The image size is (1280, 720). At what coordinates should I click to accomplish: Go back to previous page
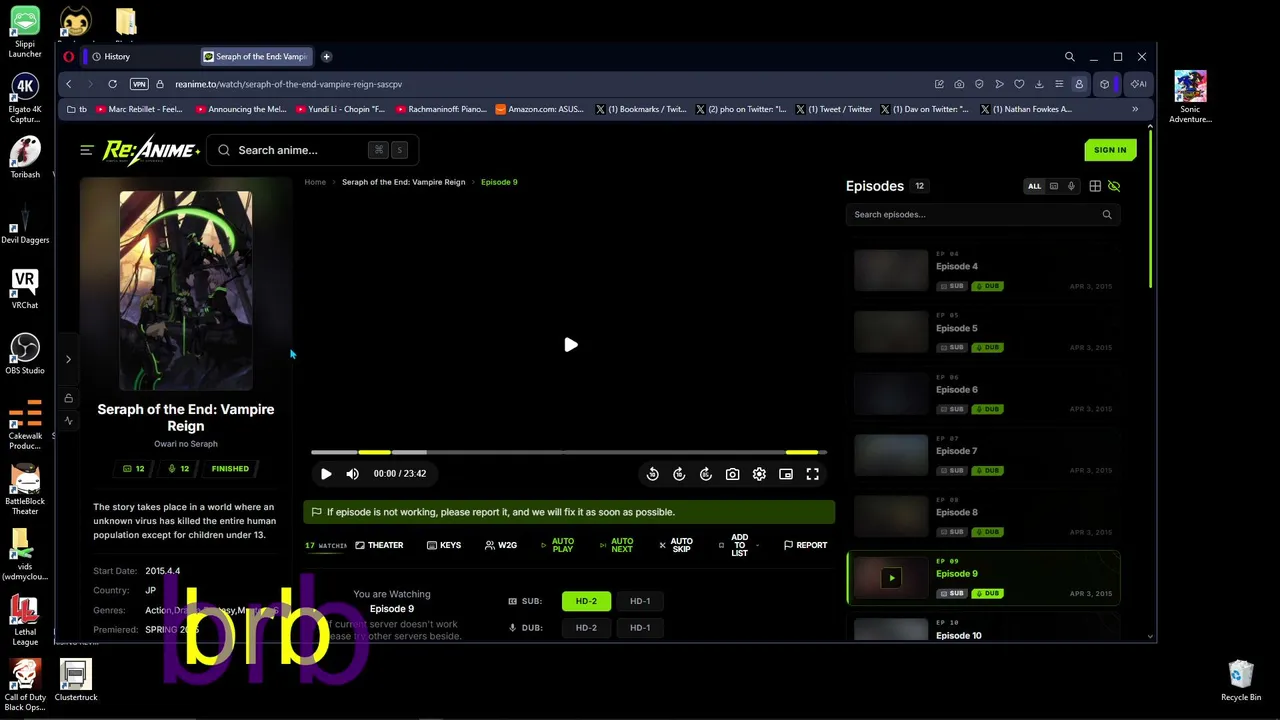click(x=68, y=84)
